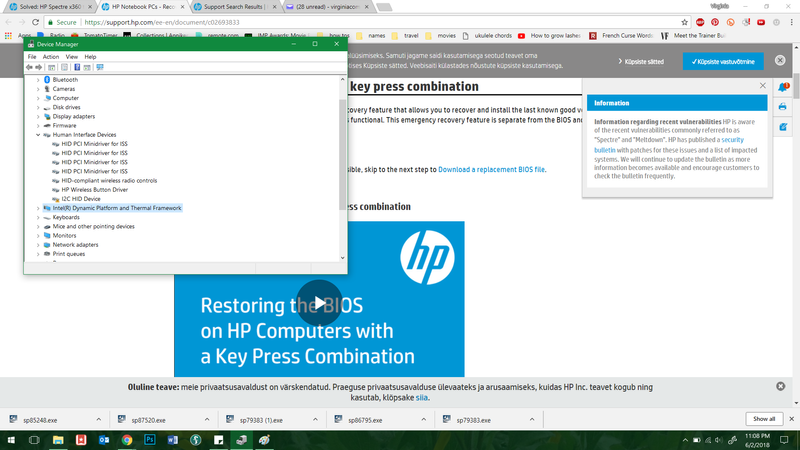Expand the Network adapters category
Viewport: 800px width, 450px height.
click(x=38, y=244)
